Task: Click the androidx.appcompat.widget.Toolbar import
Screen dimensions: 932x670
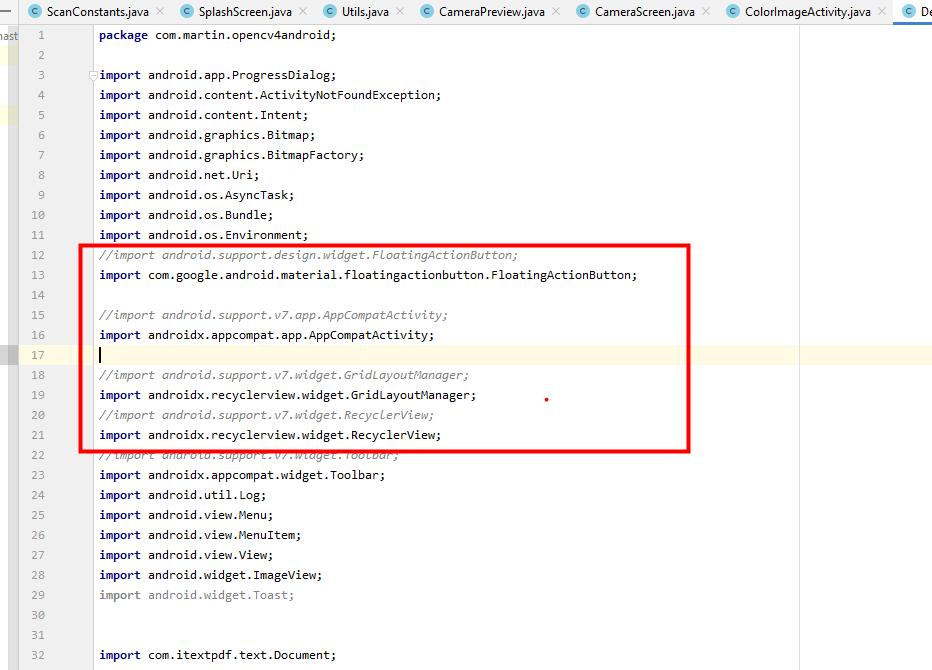Action: (x=242, y=475)
